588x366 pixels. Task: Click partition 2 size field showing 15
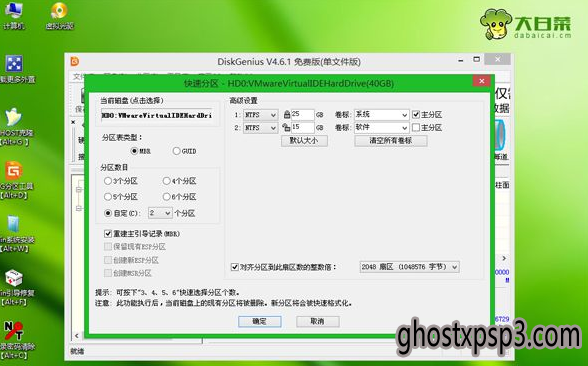coord(302,128)
